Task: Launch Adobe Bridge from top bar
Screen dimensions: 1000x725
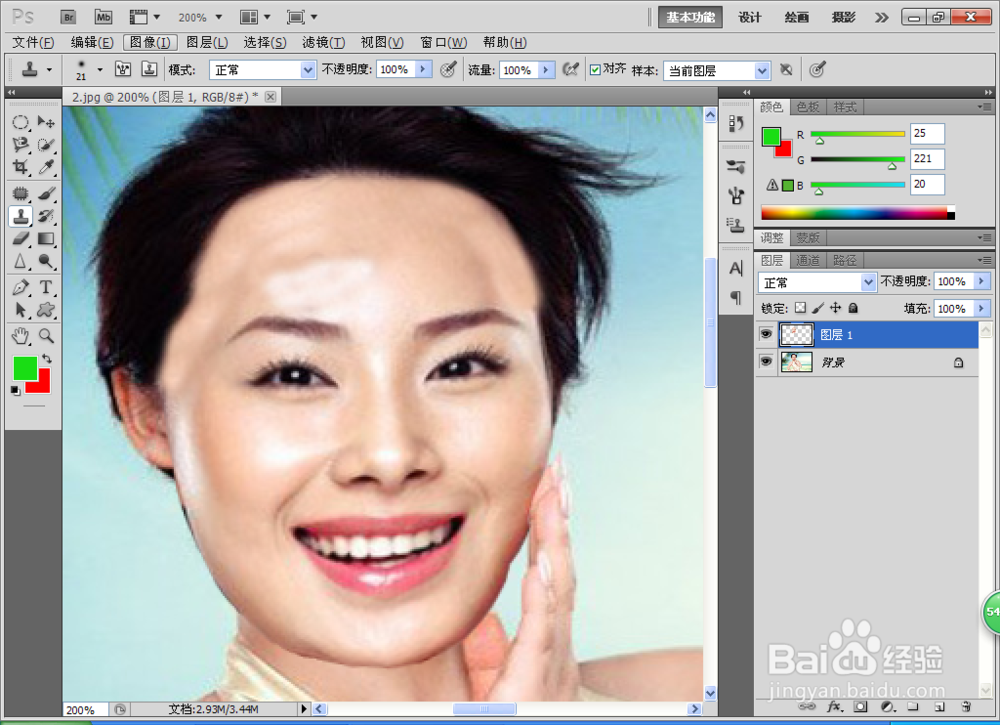Action: [x=68, y=17]
